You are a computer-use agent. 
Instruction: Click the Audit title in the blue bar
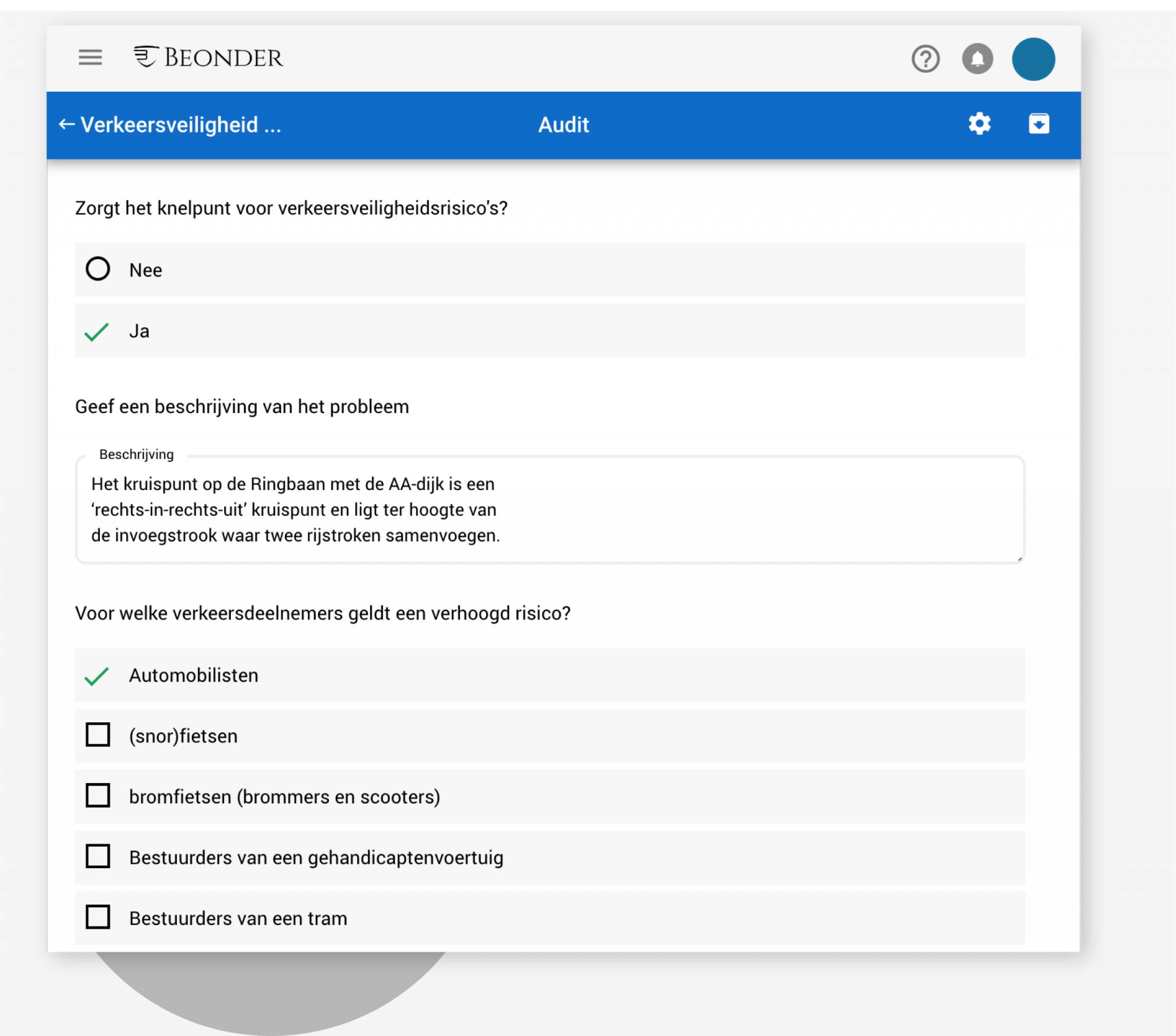click(563, 124)
